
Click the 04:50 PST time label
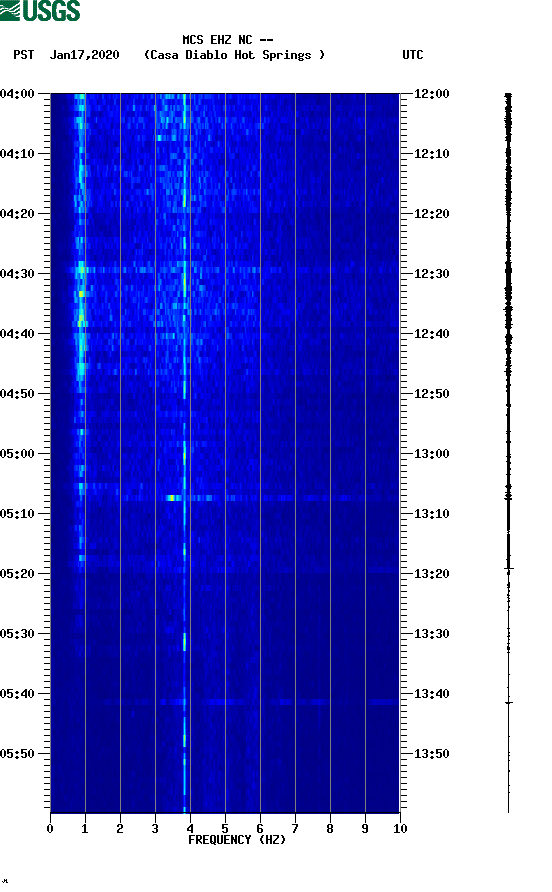[x=18, y=394]
